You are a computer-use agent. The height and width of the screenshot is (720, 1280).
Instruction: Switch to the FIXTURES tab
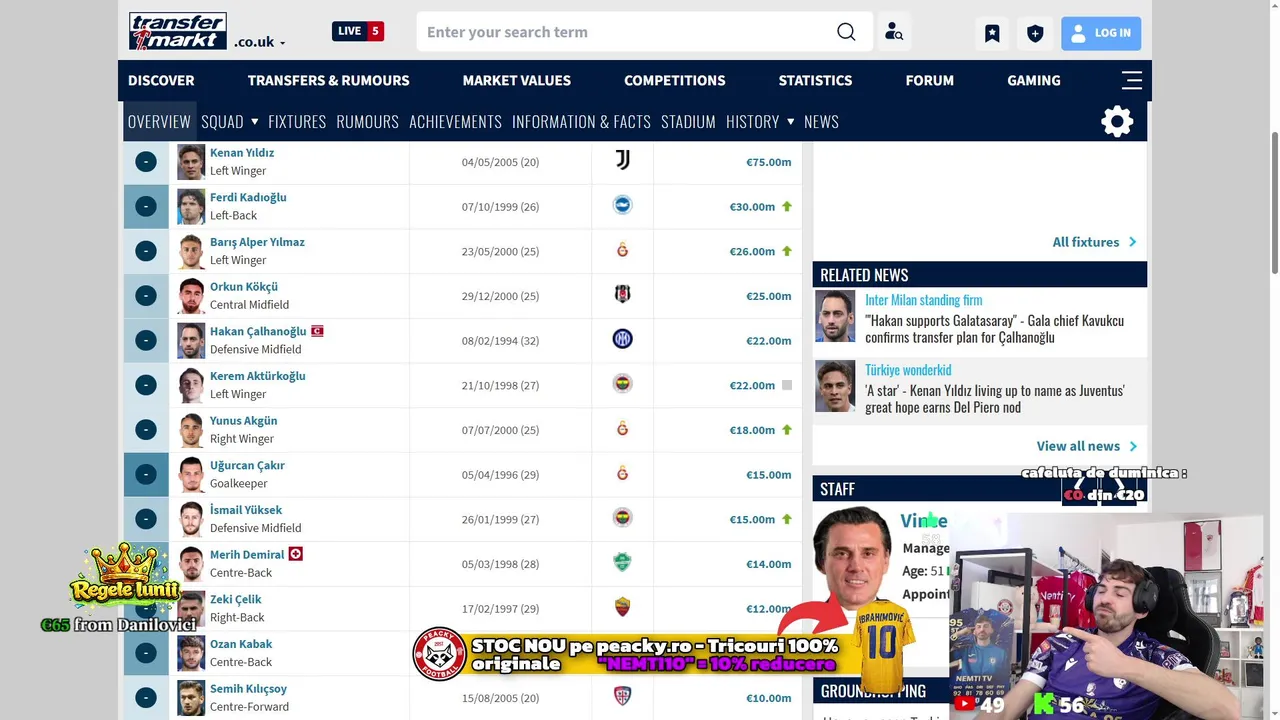[297, 121]
